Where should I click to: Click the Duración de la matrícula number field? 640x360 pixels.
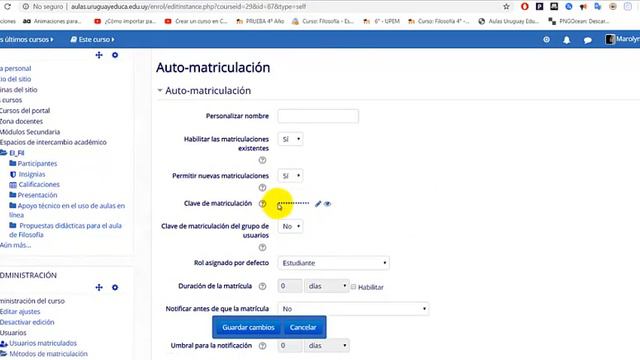point(290,286)
